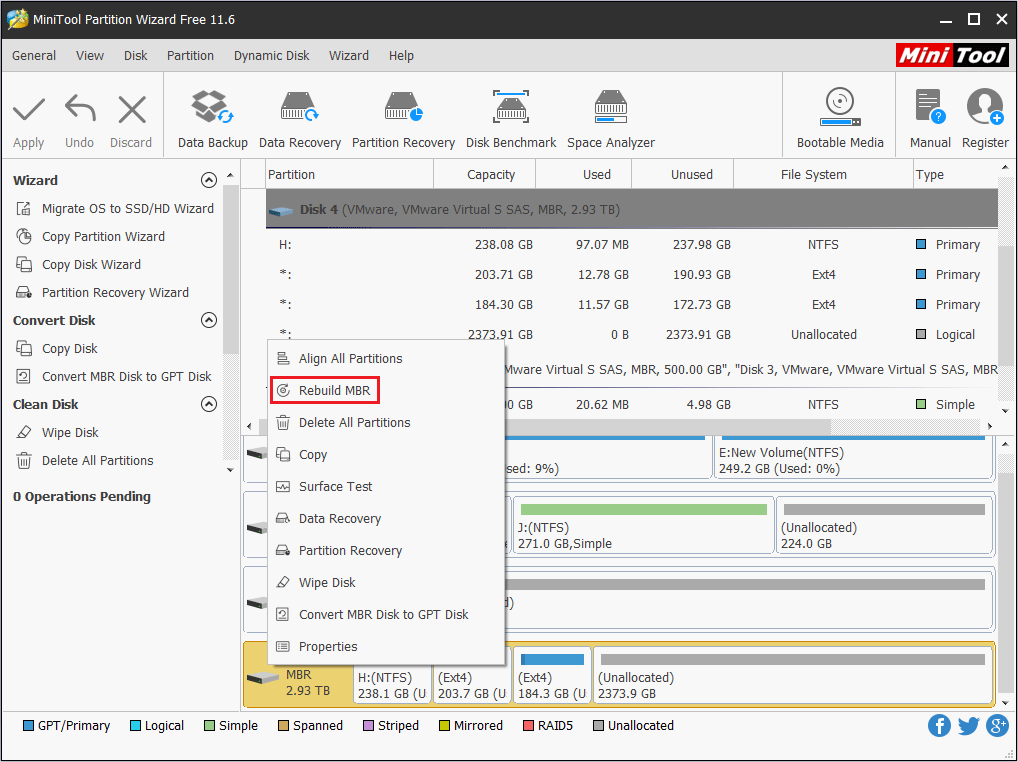Viewport: 1018px width, 762px height.
Task: Select the E:New Volume(NTFS) disk map block
Action: click(853, 458)
